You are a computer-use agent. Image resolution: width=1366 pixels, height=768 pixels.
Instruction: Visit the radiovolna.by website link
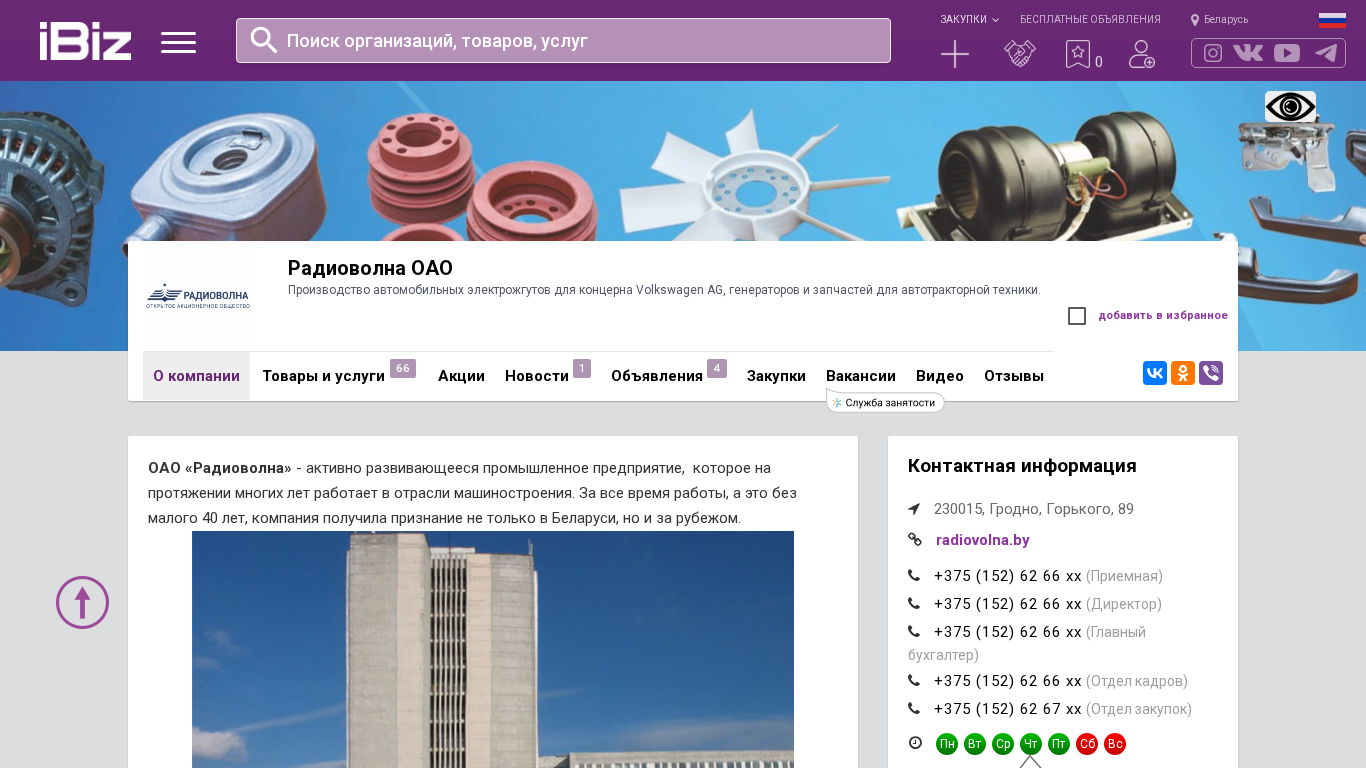(x=983, y=540)
